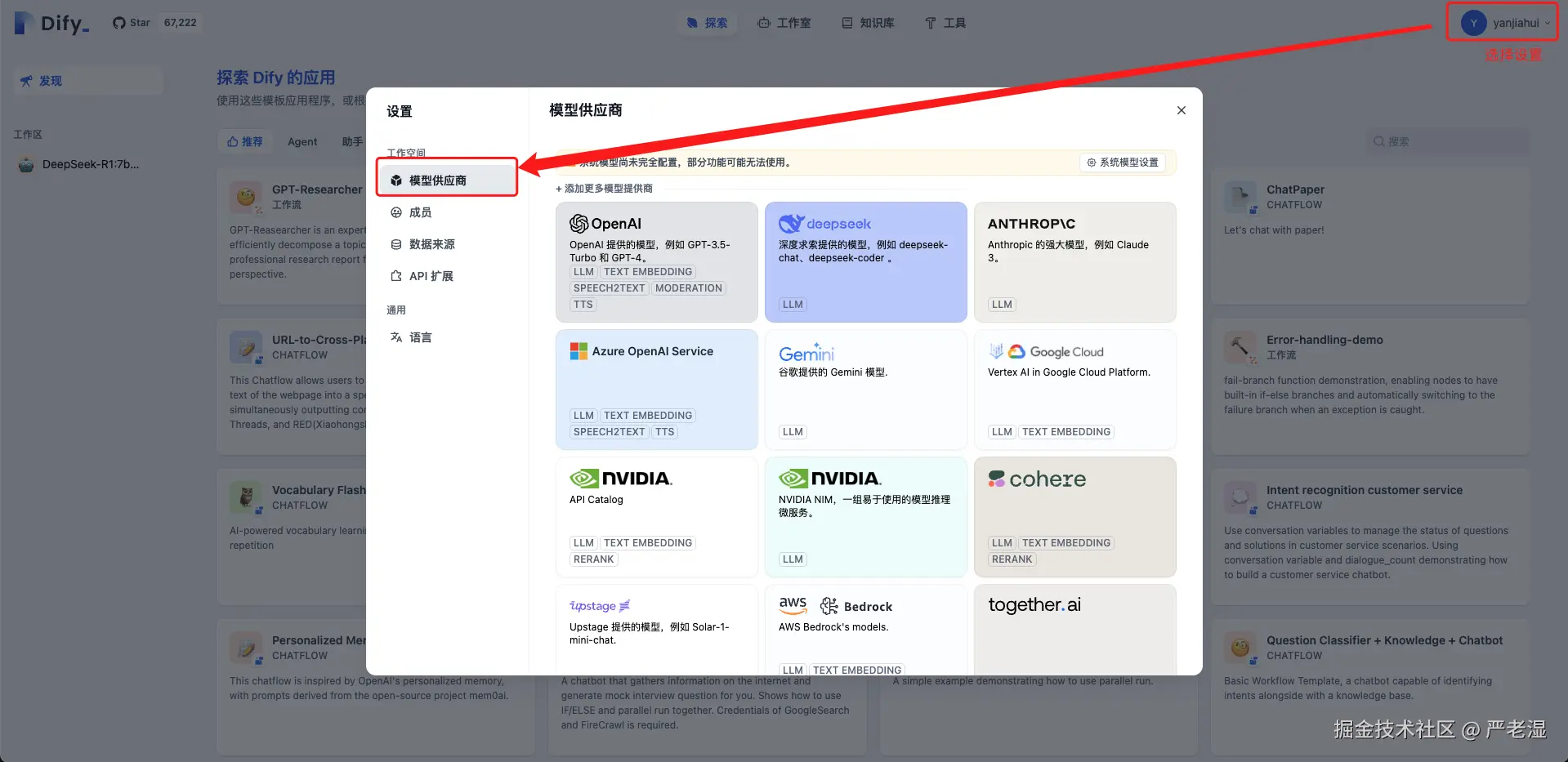
Task: Open the AWS Bedrock provider card
Action: point(865,630)
